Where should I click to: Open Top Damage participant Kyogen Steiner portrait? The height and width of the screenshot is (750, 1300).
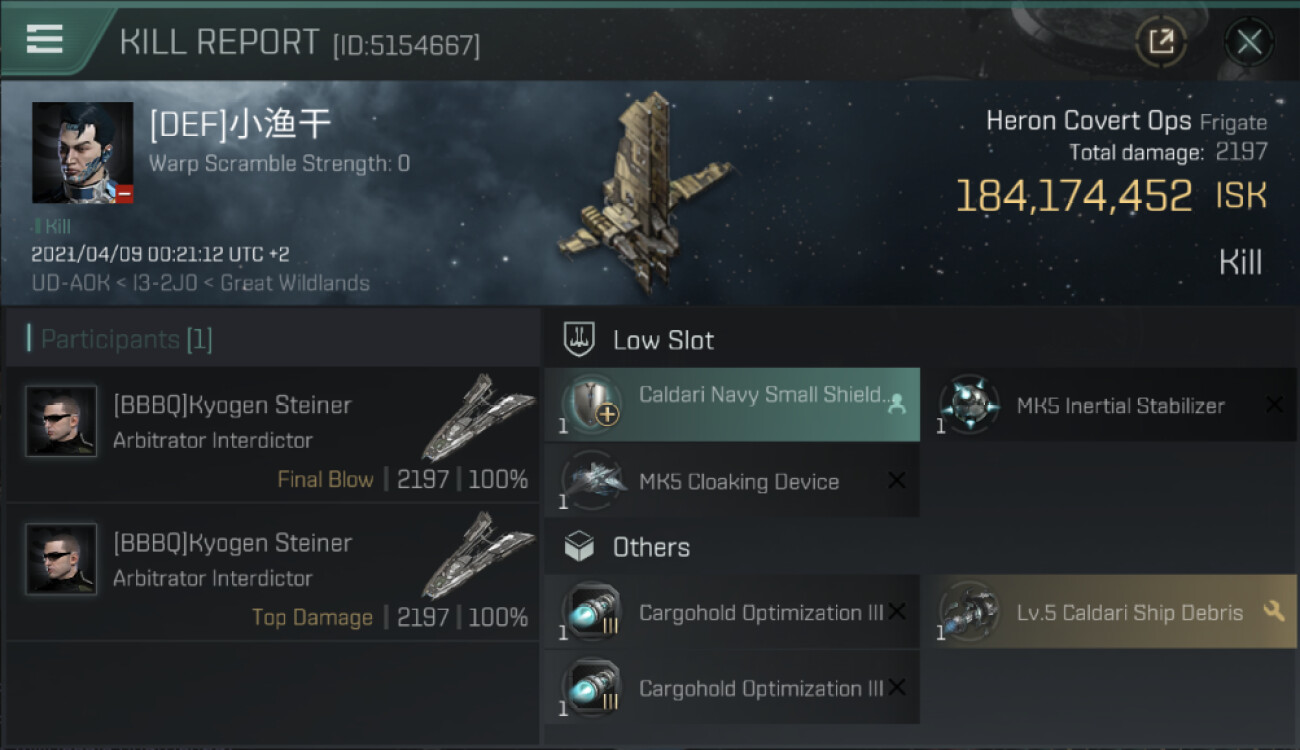tap(61, 559)
